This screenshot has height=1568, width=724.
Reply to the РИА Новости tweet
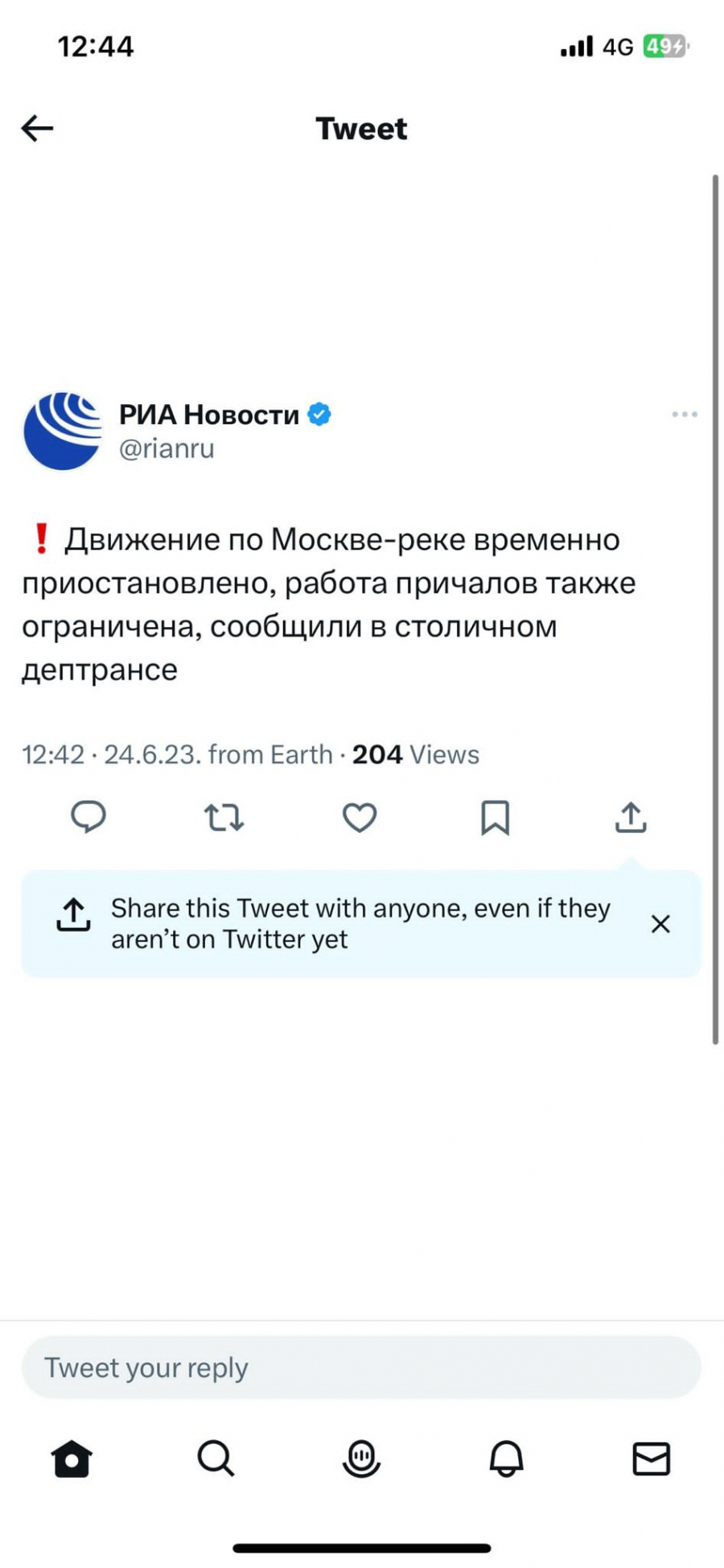point(88,819)
